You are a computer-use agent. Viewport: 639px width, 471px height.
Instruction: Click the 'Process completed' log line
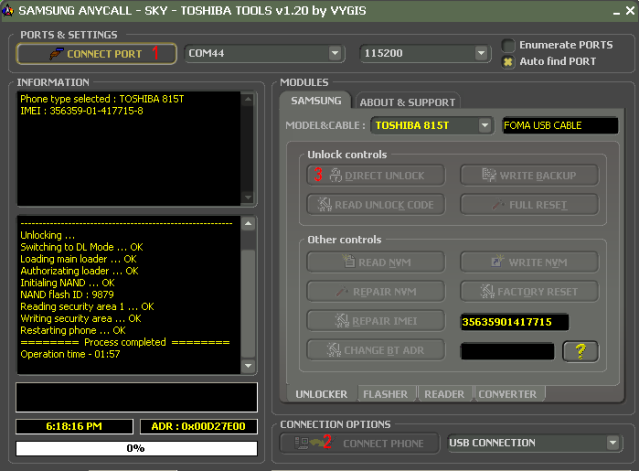(x=125, y=342)
